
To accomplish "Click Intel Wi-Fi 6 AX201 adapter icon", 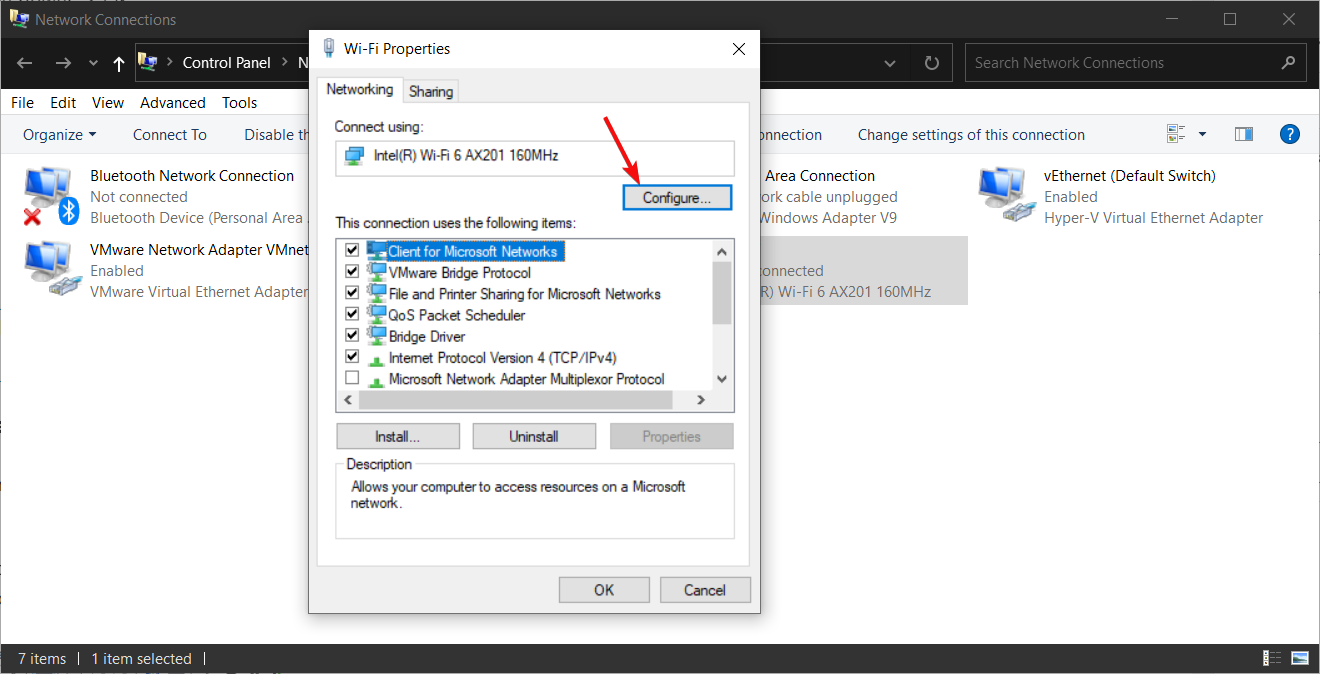I will coord(354,157).
